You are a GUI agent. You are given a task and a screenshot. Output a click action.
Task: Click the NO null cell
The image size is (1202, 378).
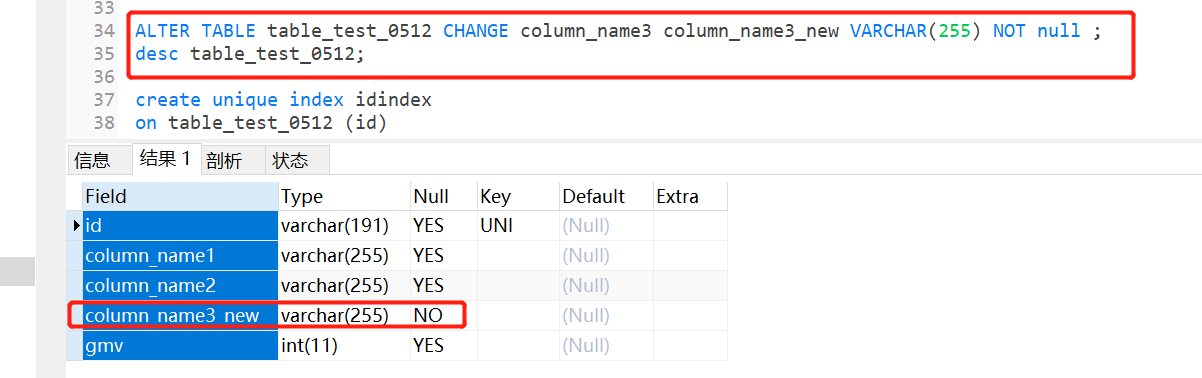(x=442, y=316)
